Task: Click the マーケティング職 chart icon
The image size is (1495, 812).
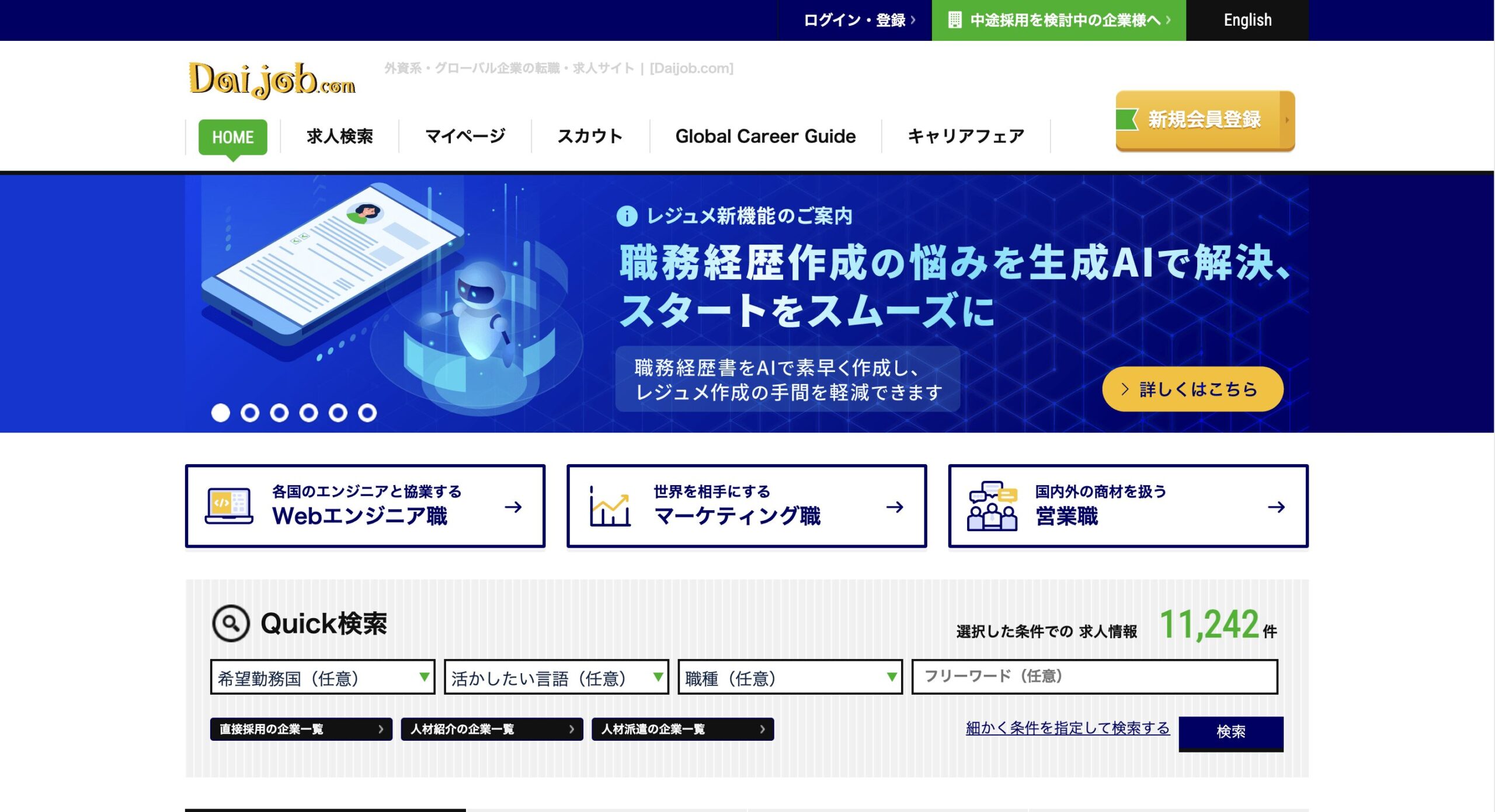Action: click(x=610, y=506)
